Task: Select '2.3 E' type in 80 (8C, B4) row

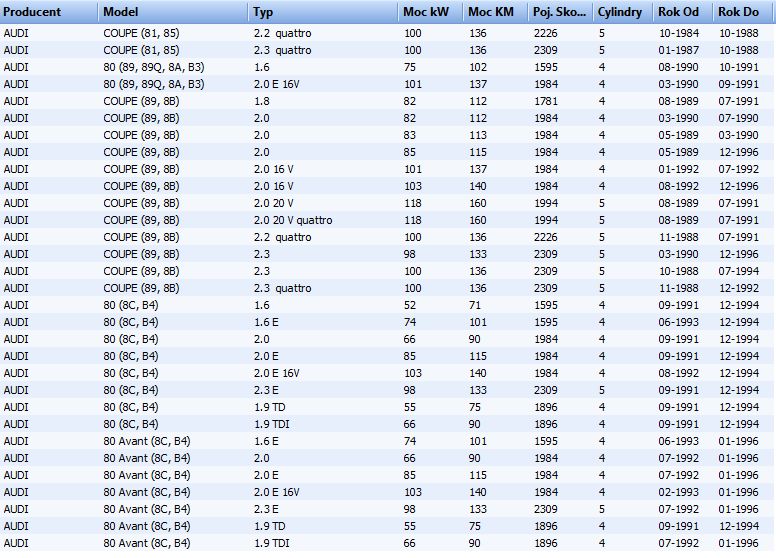Action: [266, 390]
